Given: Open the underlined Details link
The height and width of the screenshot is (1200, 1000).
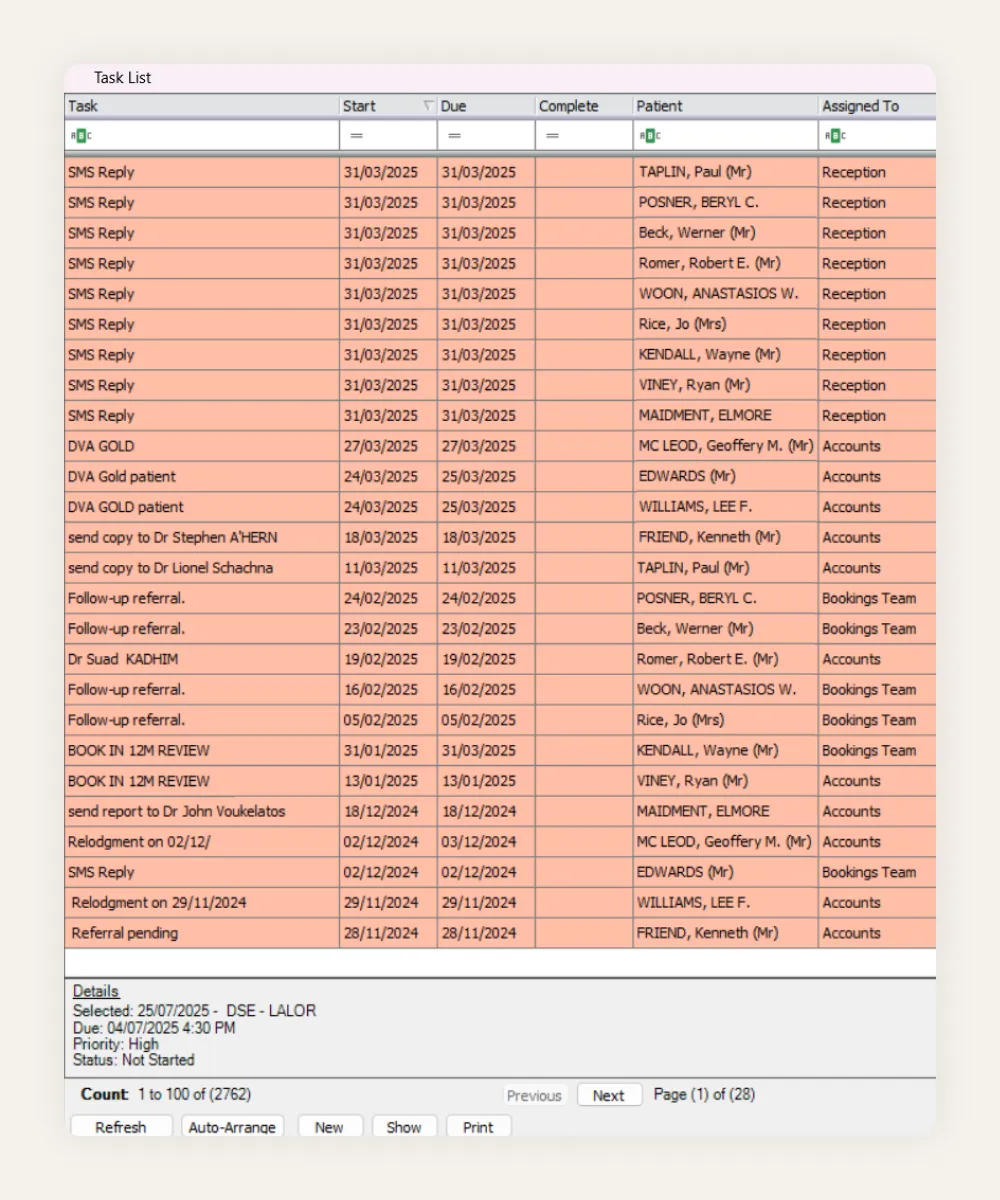Looking at the screenshot, I should tap(96, 991).
